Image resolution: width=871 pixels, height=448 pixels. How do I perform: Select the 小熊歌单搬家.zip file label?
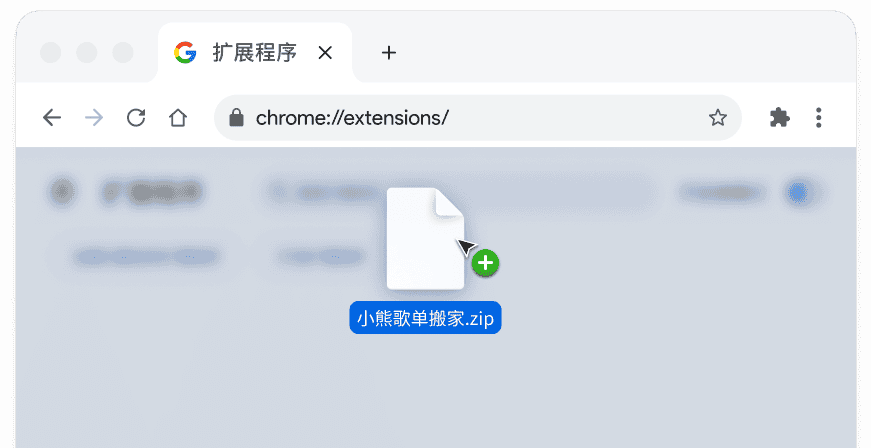coord(425,319)
